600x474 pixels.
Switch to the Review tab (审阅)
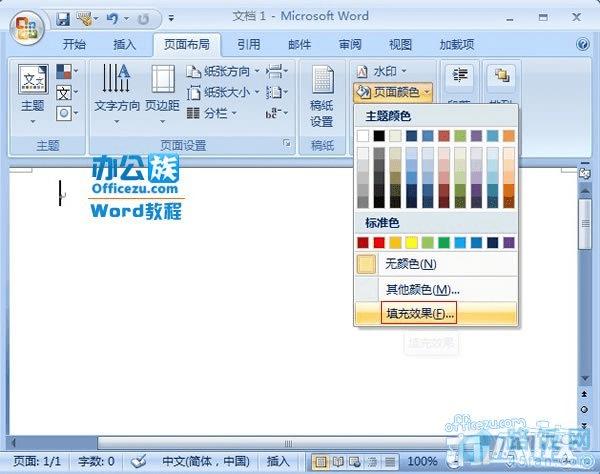pyautogui.click(x=350, y=44)
